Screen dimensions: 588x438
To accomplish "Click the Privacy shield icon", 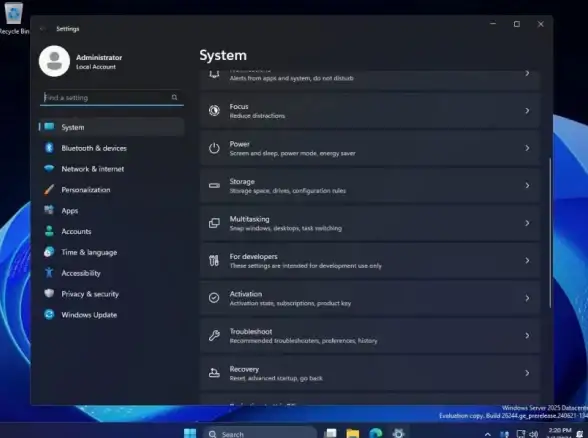I will click(49, 293).
